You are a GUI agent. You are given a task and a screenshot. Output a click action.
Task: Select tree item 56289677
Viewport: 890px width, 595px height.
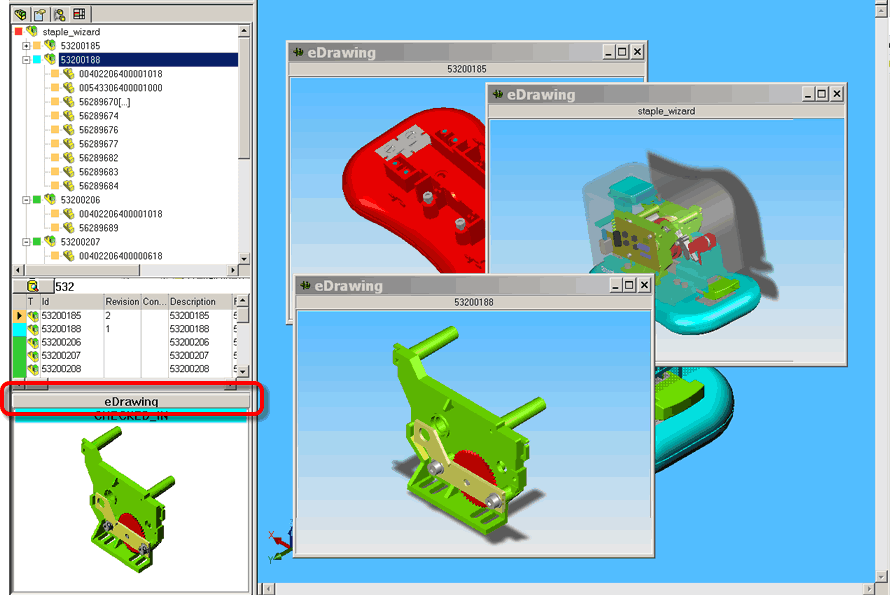[x=99, y=144]
